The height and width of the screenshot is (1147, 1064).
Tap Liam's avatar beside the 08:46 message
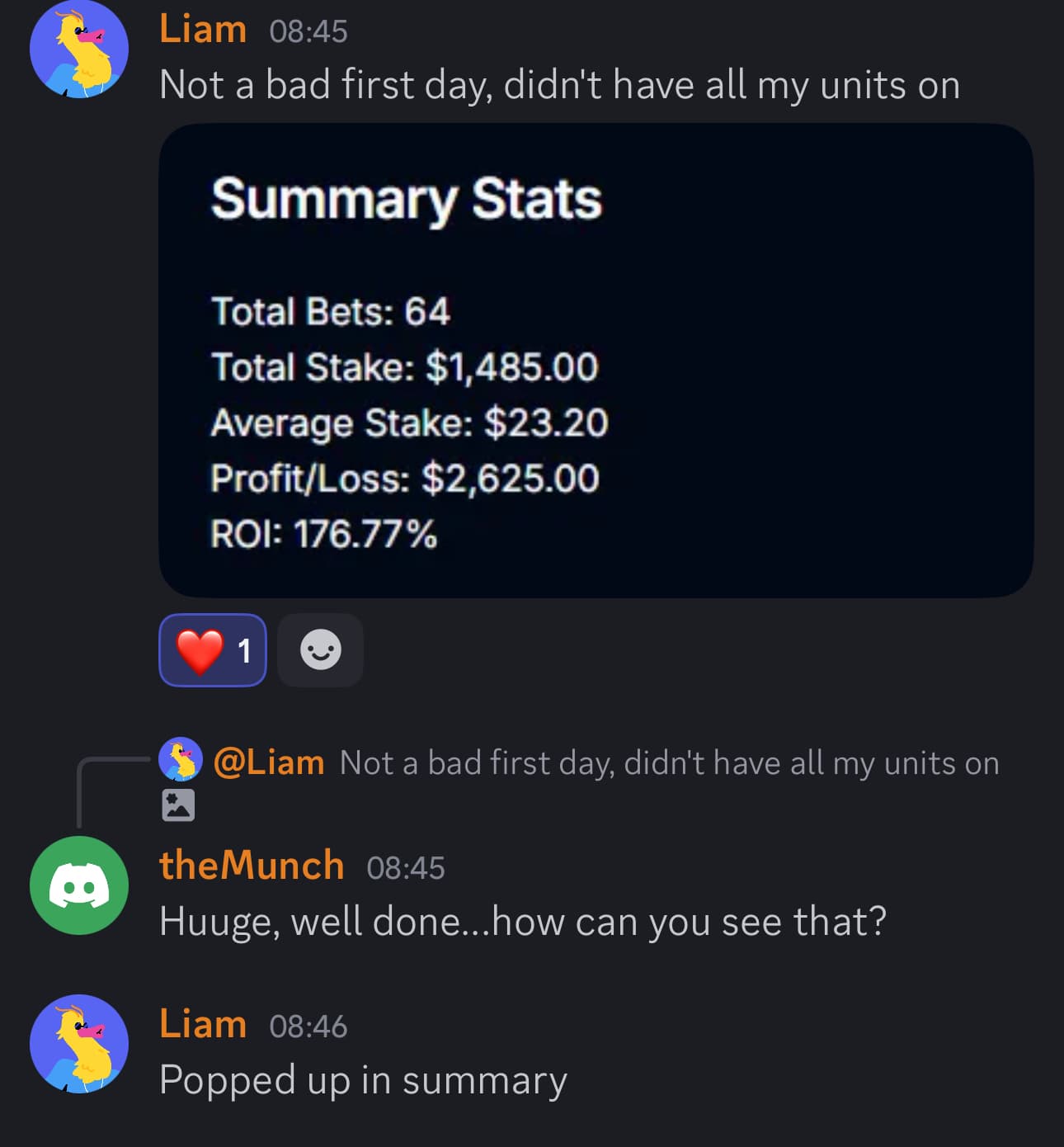79,1044
